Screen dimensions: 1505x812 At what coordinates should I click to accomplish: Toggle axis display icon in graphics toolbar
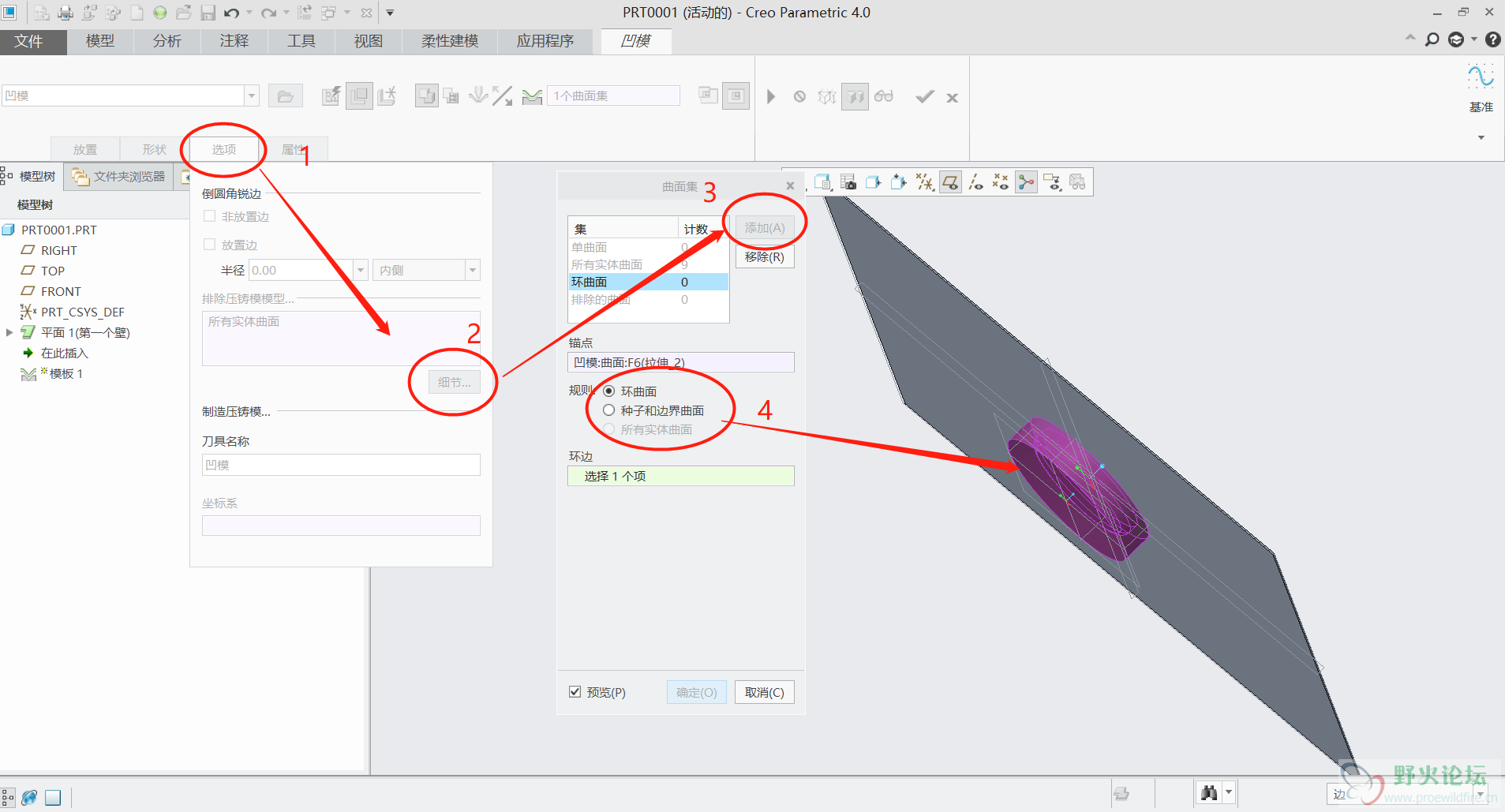pos(975,182)
